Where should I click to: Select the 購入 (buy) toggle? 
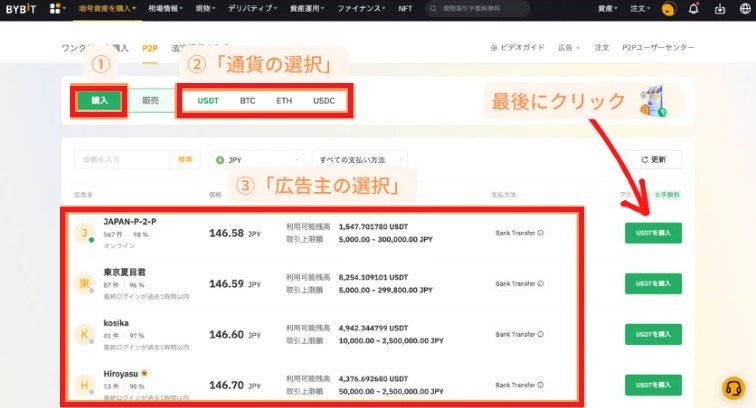pyautogui.click(x=100, y=101)
